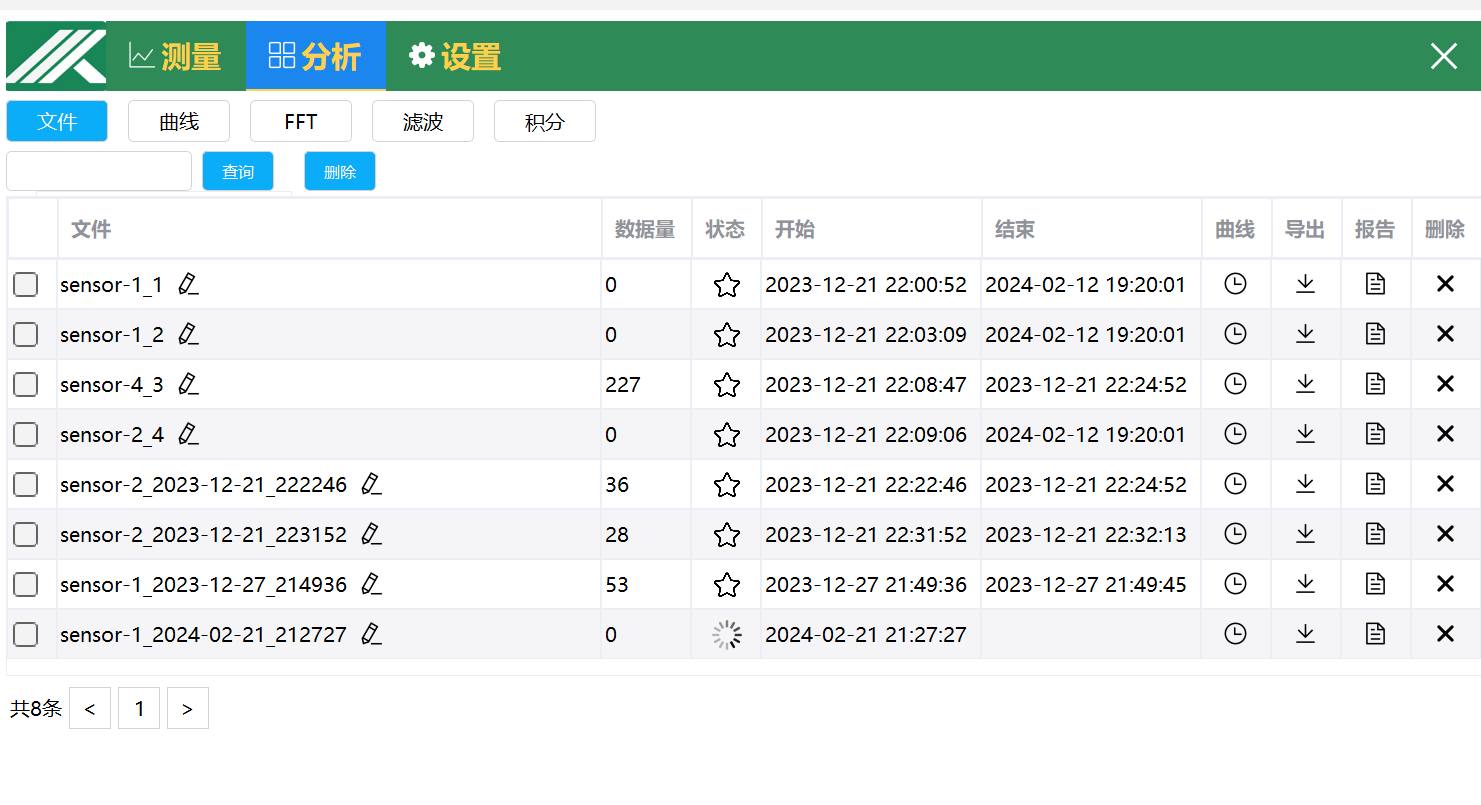Open the 积分 integration sub-tab

[545, 121]
